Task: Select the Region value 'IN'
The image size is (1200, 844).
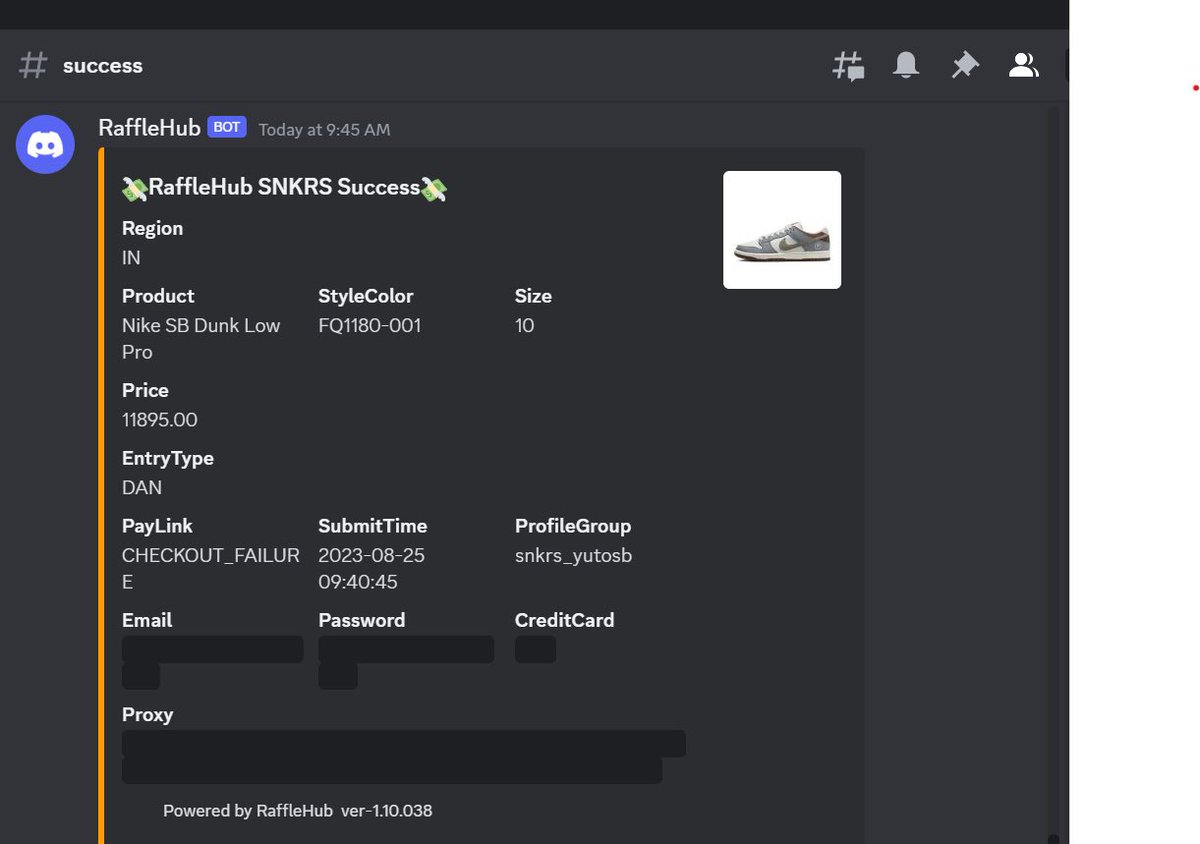Action: pos(131,258)
